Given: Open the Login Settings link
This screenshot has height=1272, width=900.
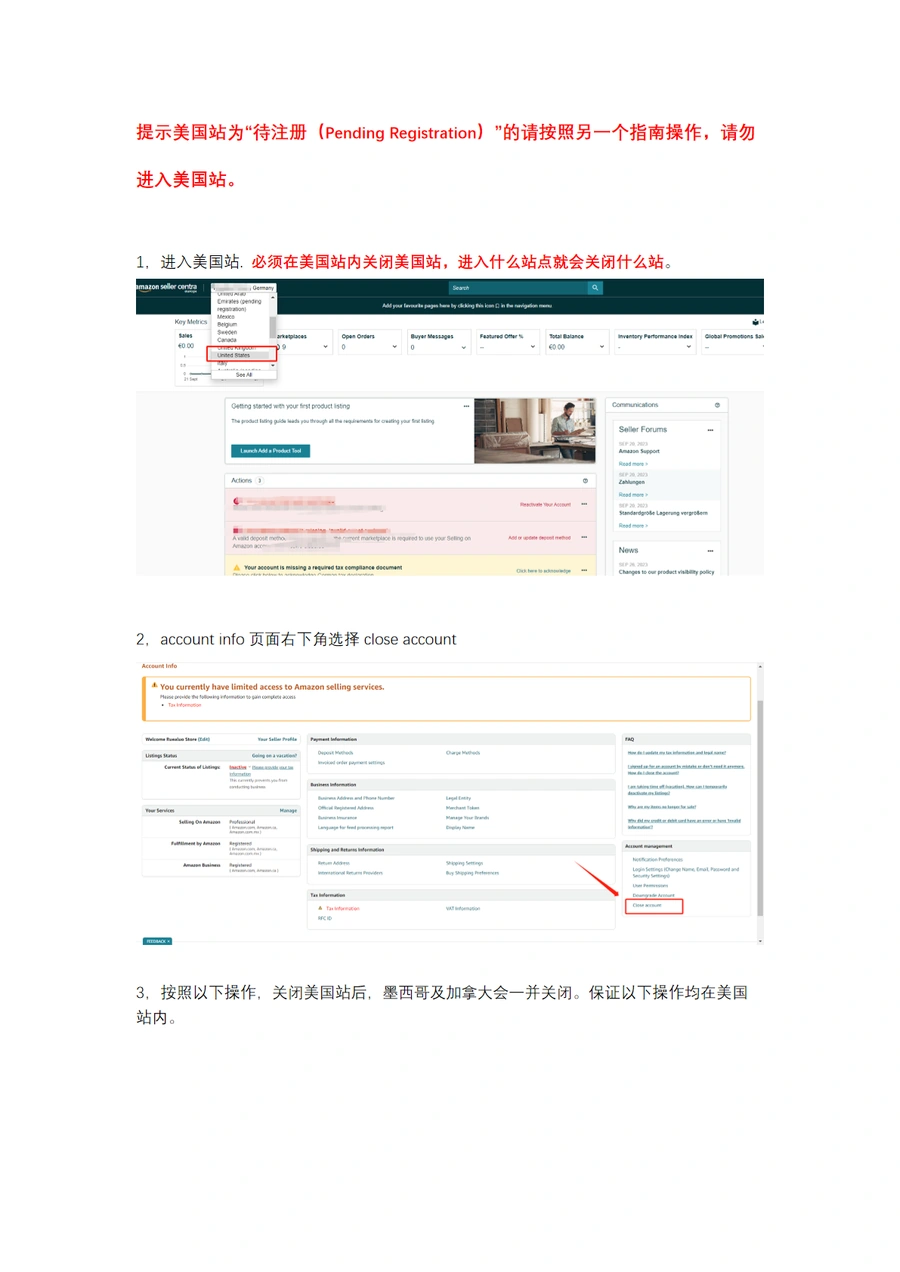Looking at the screenshot, I should (x=686, y=872).
